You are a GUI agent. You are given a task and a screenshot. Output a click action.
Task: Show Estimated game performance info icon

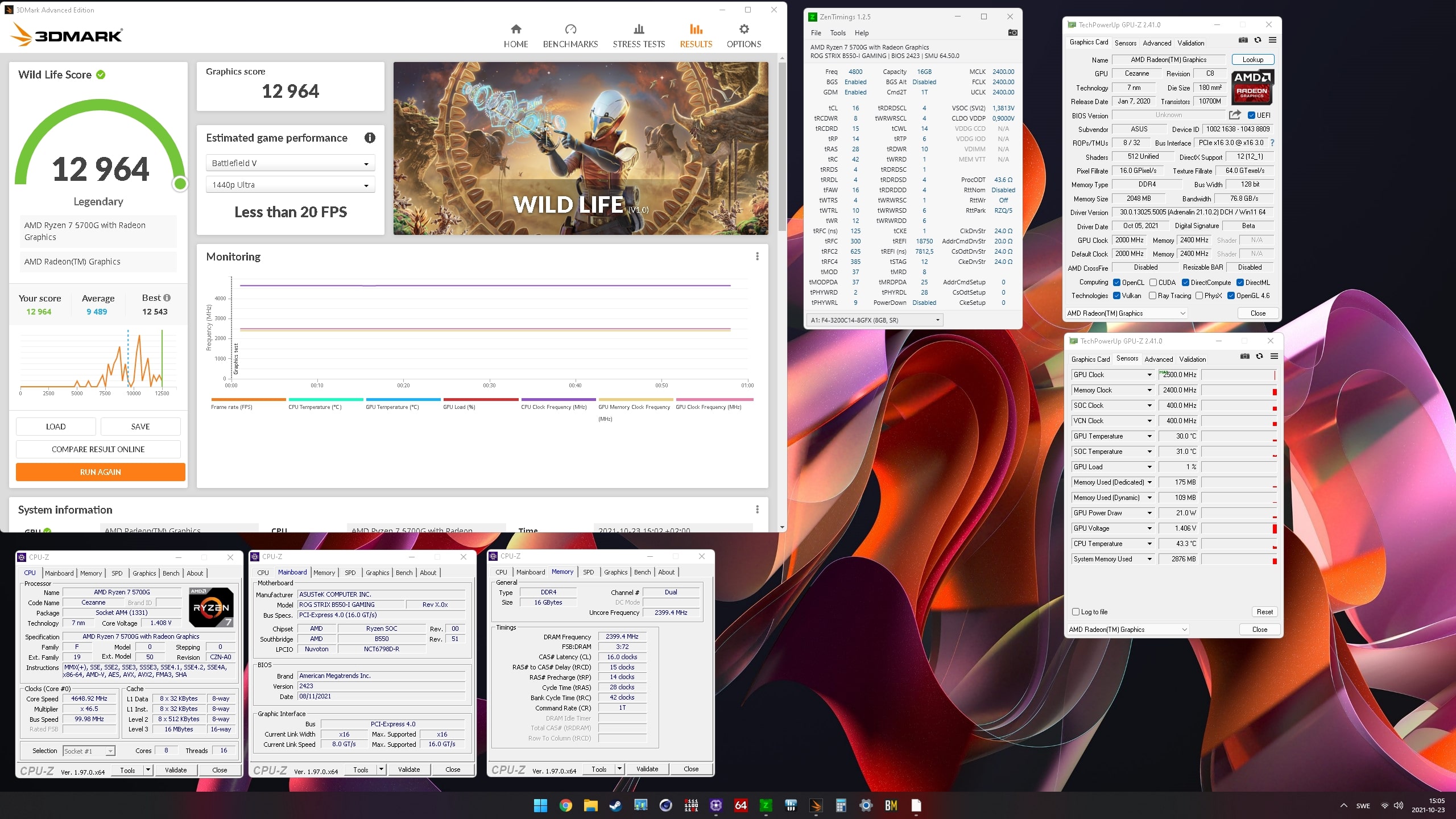click(370, 138)
